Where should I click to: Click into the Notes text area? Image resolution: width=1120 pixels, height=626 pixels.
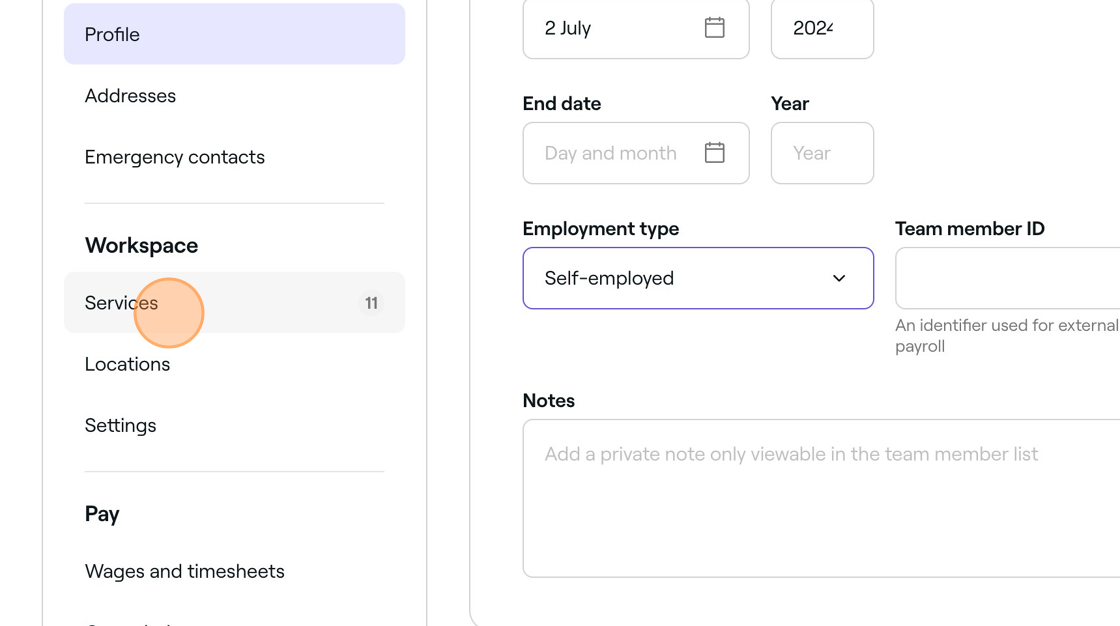tap(821, 498)
